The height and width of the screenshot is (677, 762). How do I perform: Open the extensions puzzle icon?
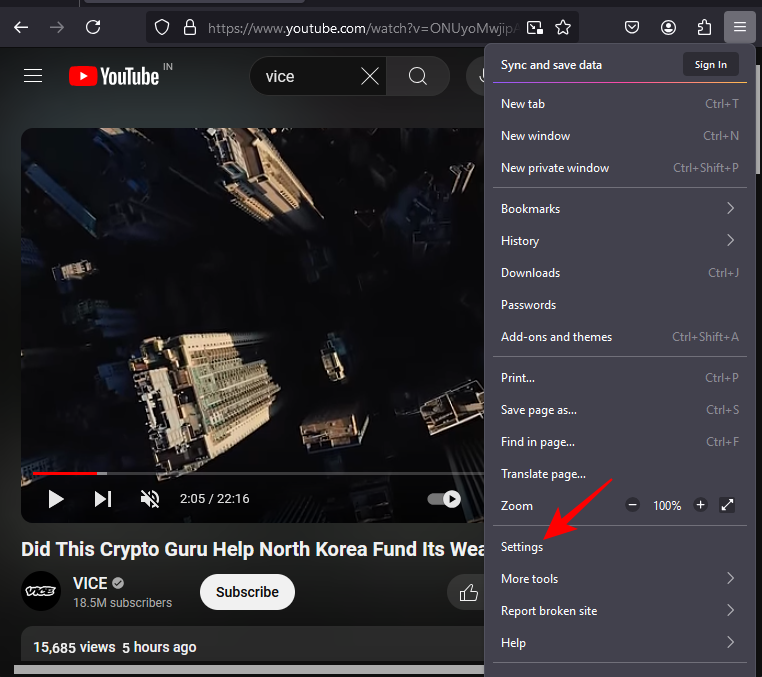coord(704,27)
